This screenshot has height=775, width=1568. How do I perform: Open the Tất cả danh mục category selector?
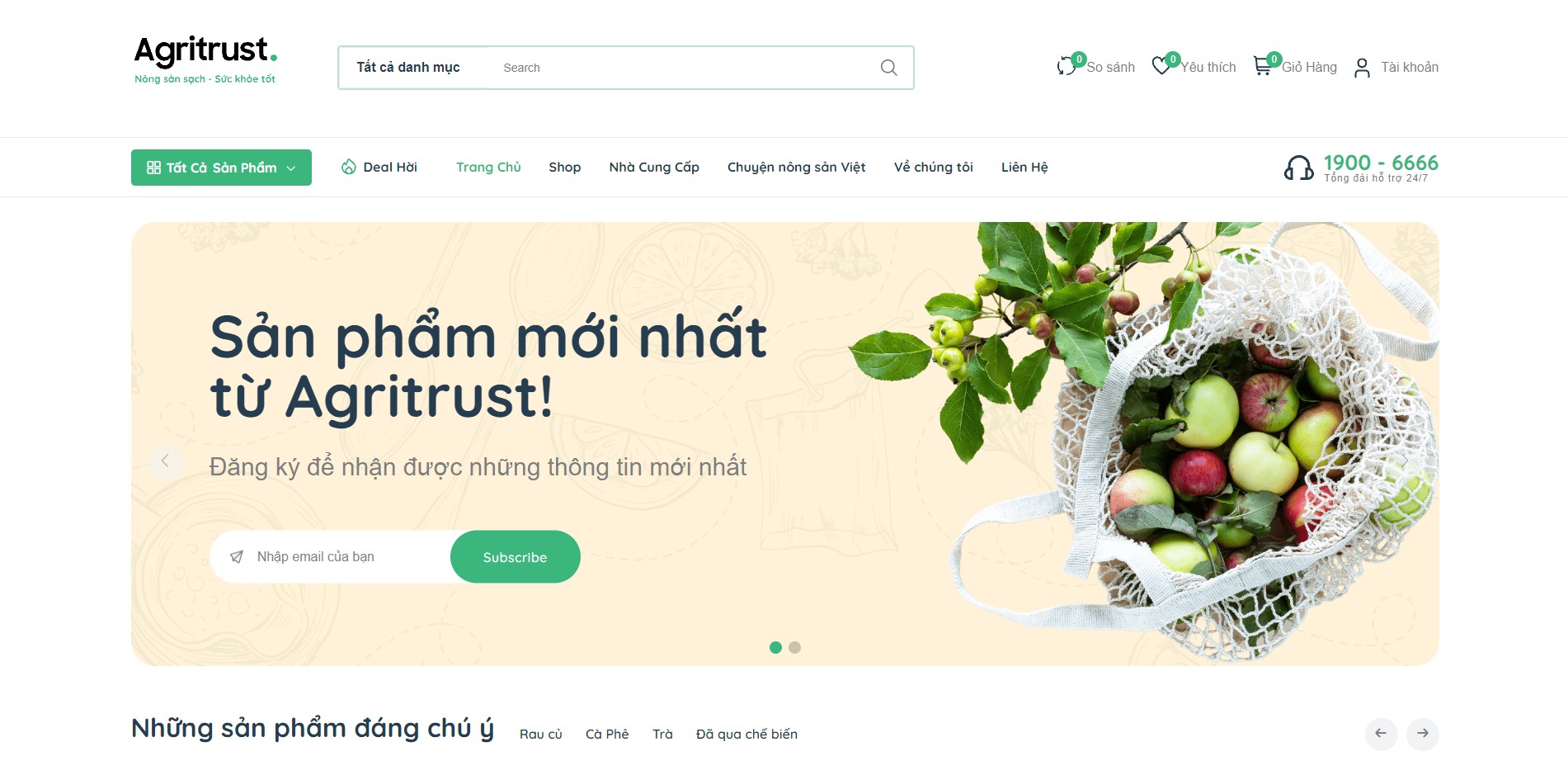pyautogui.click(x=408, y=68)
